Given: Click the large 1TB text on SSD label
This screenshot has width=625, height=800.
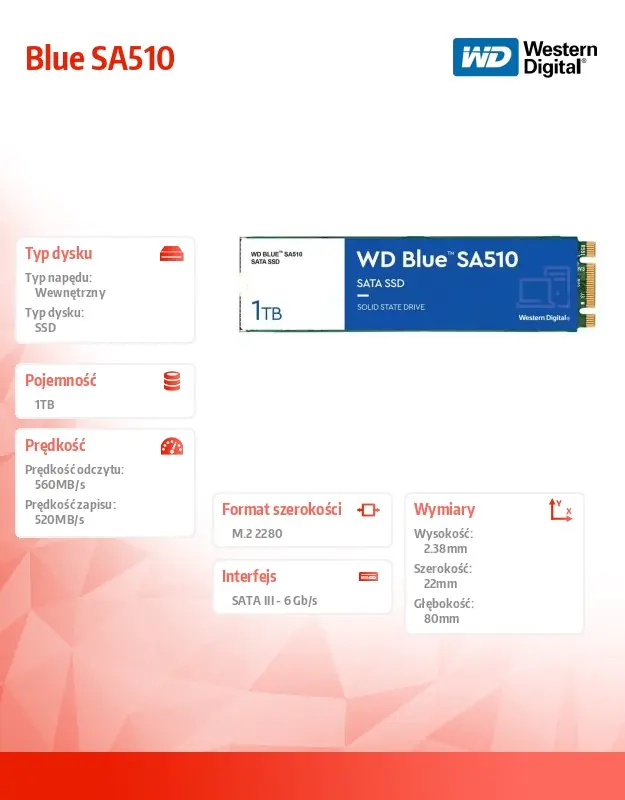Looking at the screenshot, I should [266, 311].
